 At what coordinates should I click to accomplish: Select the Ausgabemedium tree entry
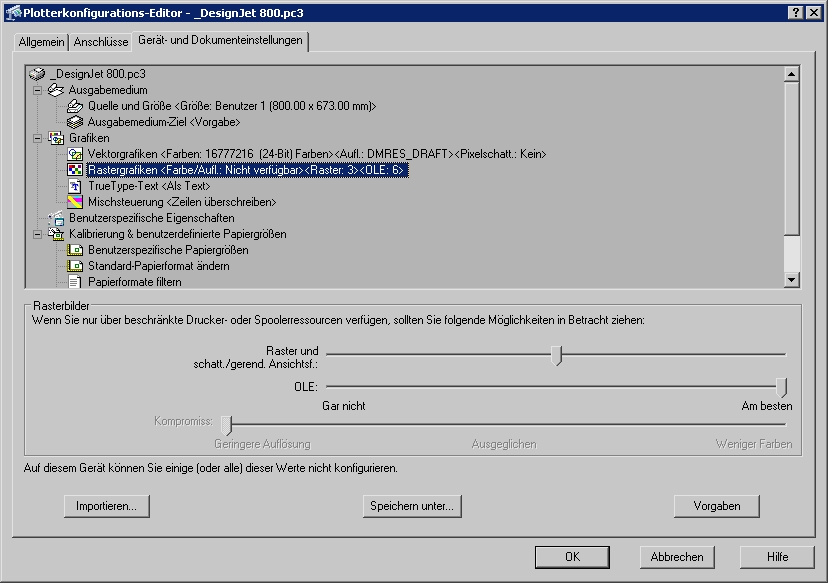point(108,90)
